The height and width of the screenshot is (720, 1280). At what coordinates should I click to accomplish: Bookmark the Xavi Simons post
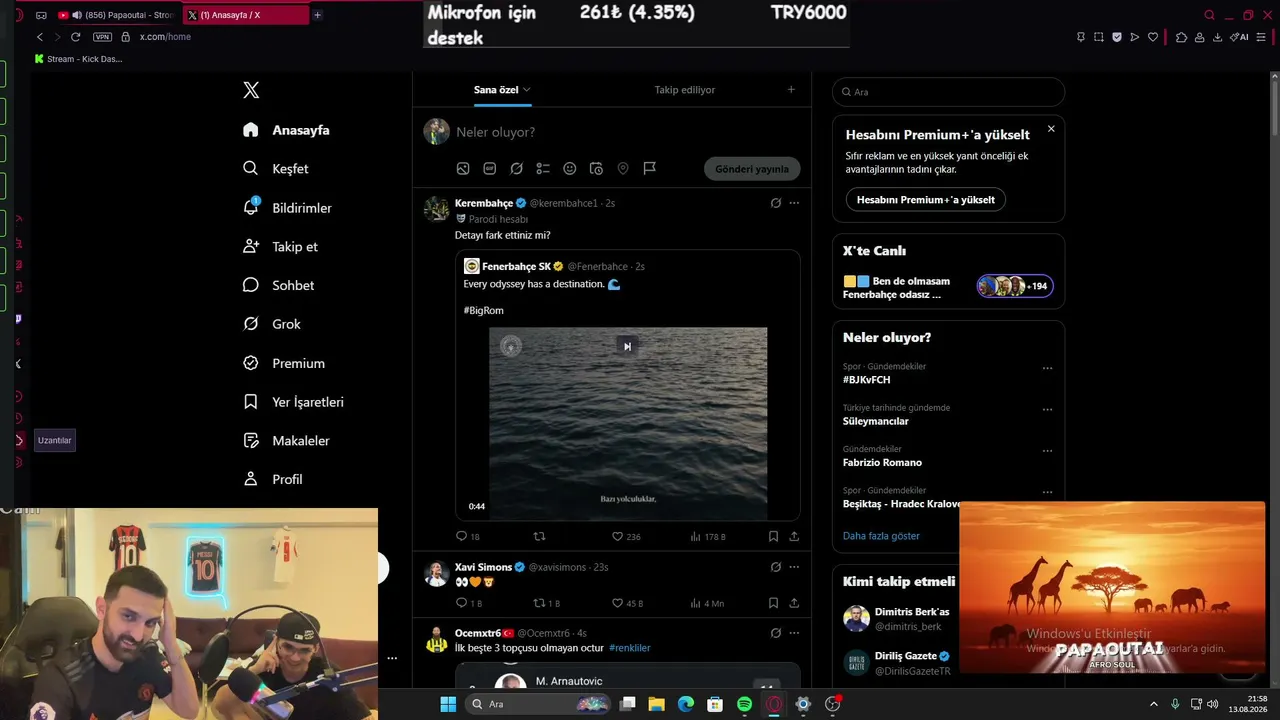pos(773,603)
